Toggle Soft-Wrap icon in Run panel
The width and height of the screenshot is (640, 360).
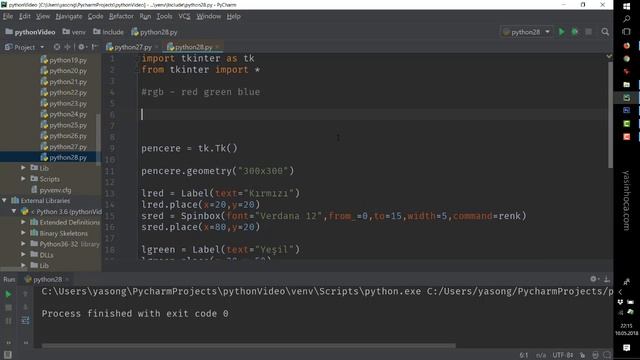25,321
